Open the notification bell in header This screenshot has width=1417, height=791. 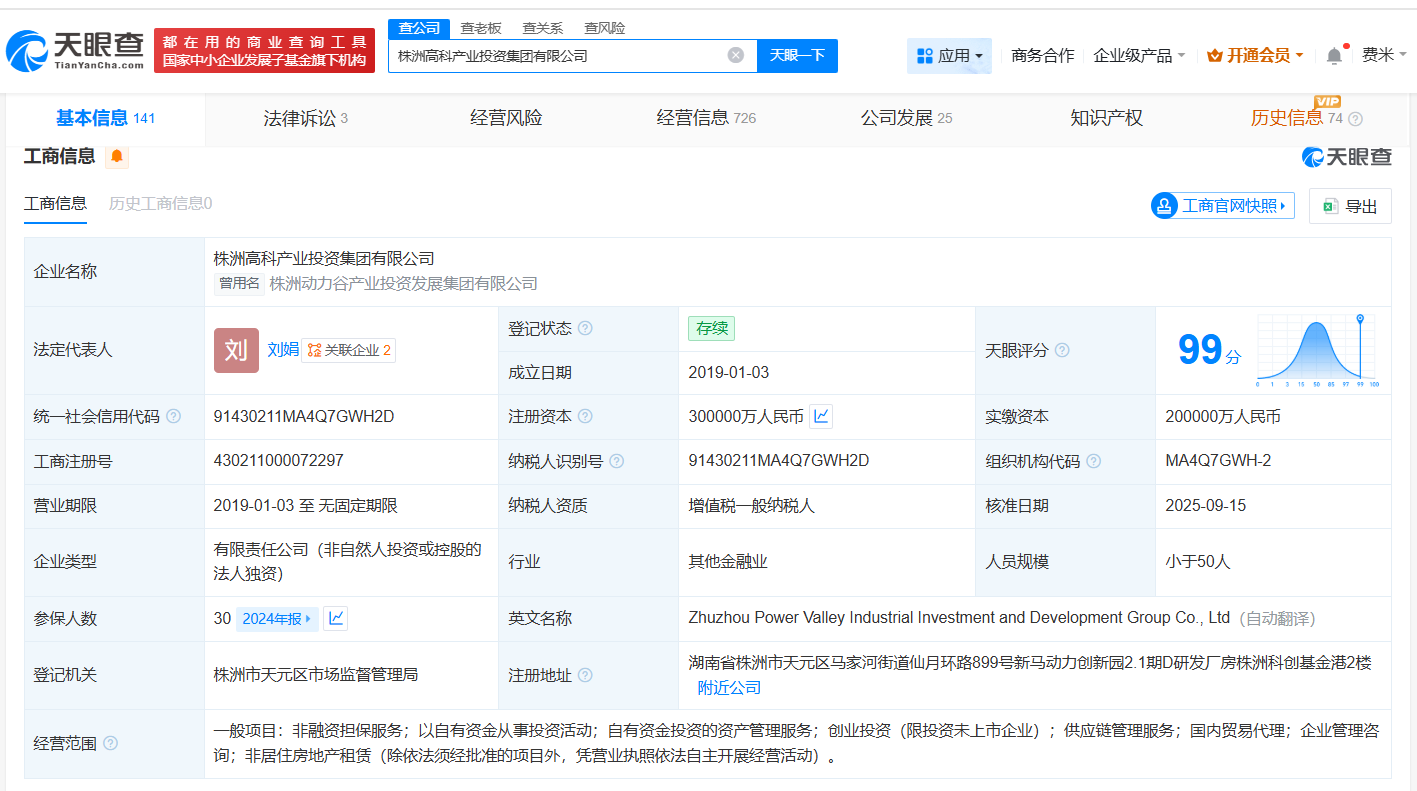[x=1334, y=56]
